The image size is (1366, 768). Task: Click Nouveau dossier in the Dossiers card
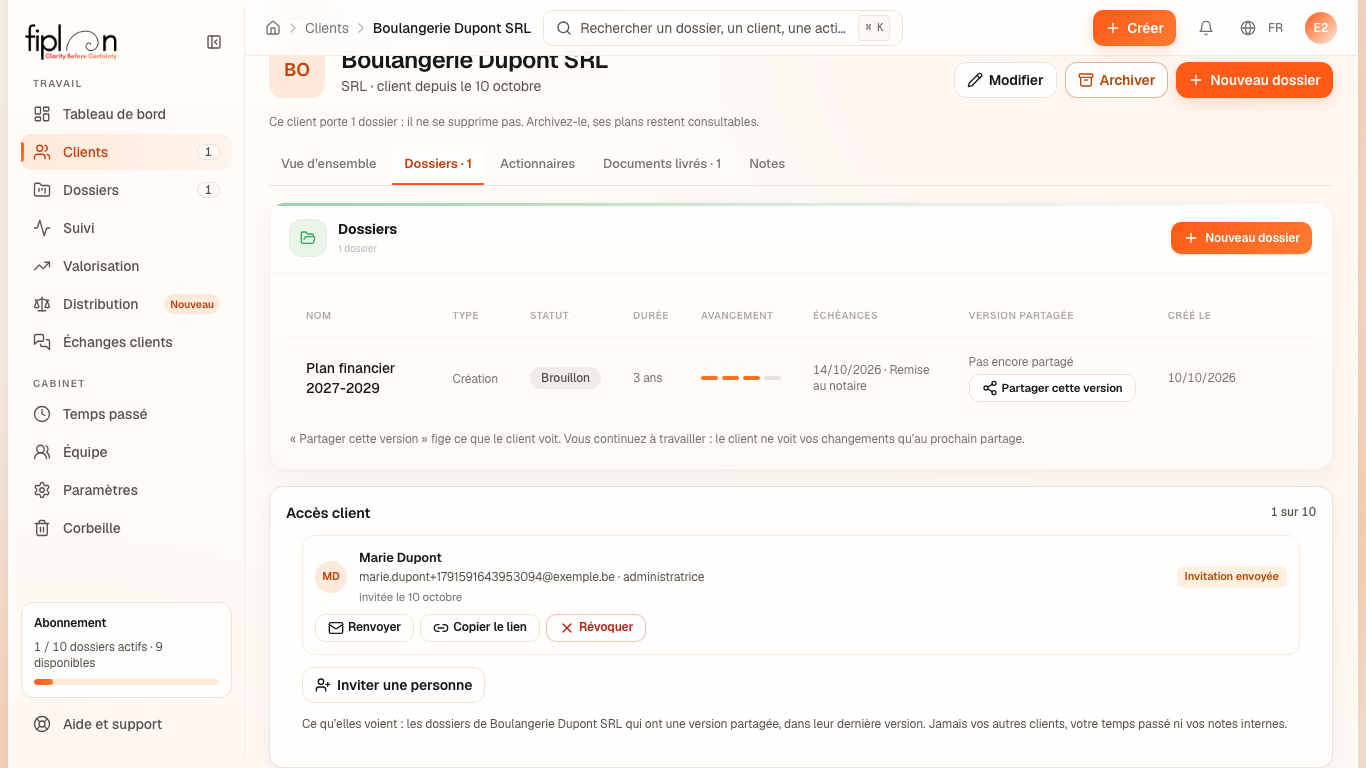pos(1241,238)
